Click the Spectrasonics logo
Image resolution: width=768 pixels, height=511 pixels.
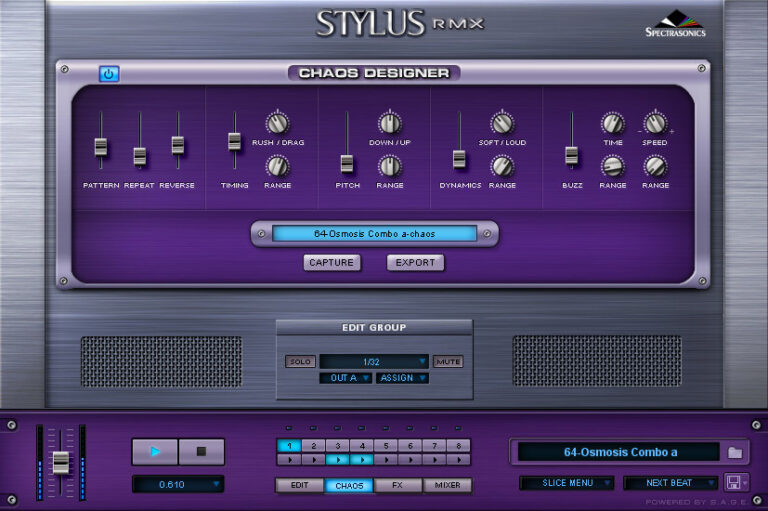(675, 24)
